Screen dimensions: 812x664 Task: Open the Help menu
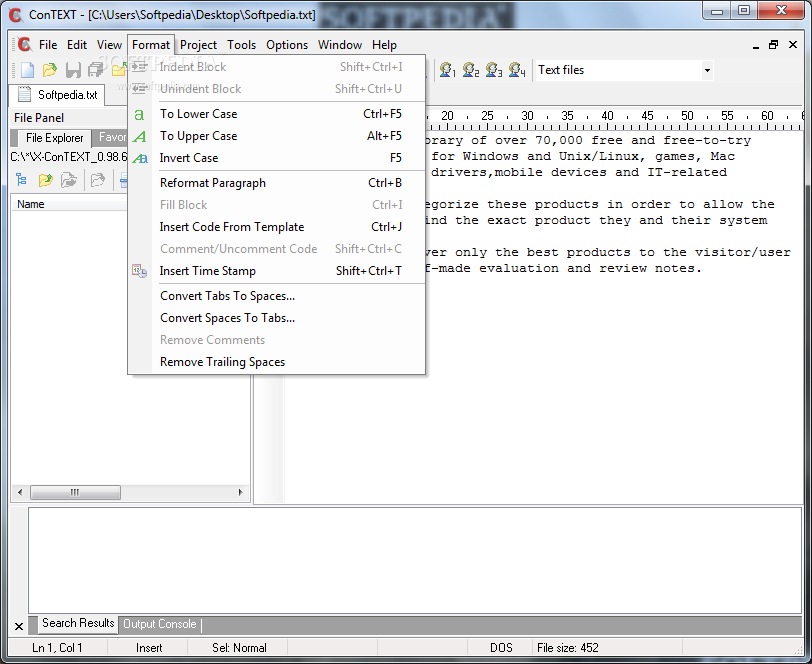tap(384, 45)
